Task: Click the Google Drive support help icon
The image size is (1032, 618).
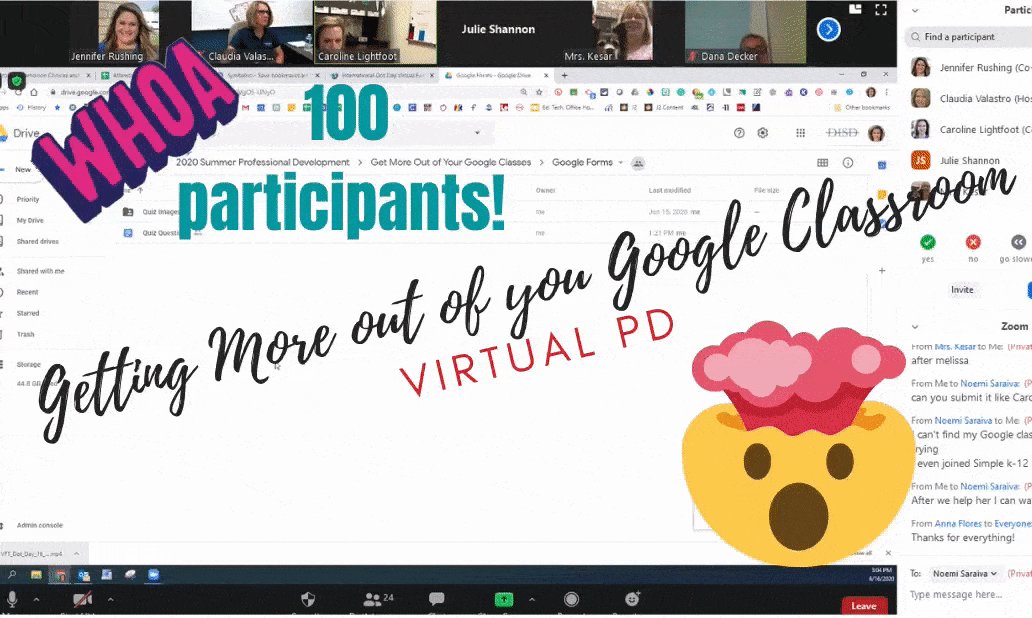Action: [x=738, y=133]
